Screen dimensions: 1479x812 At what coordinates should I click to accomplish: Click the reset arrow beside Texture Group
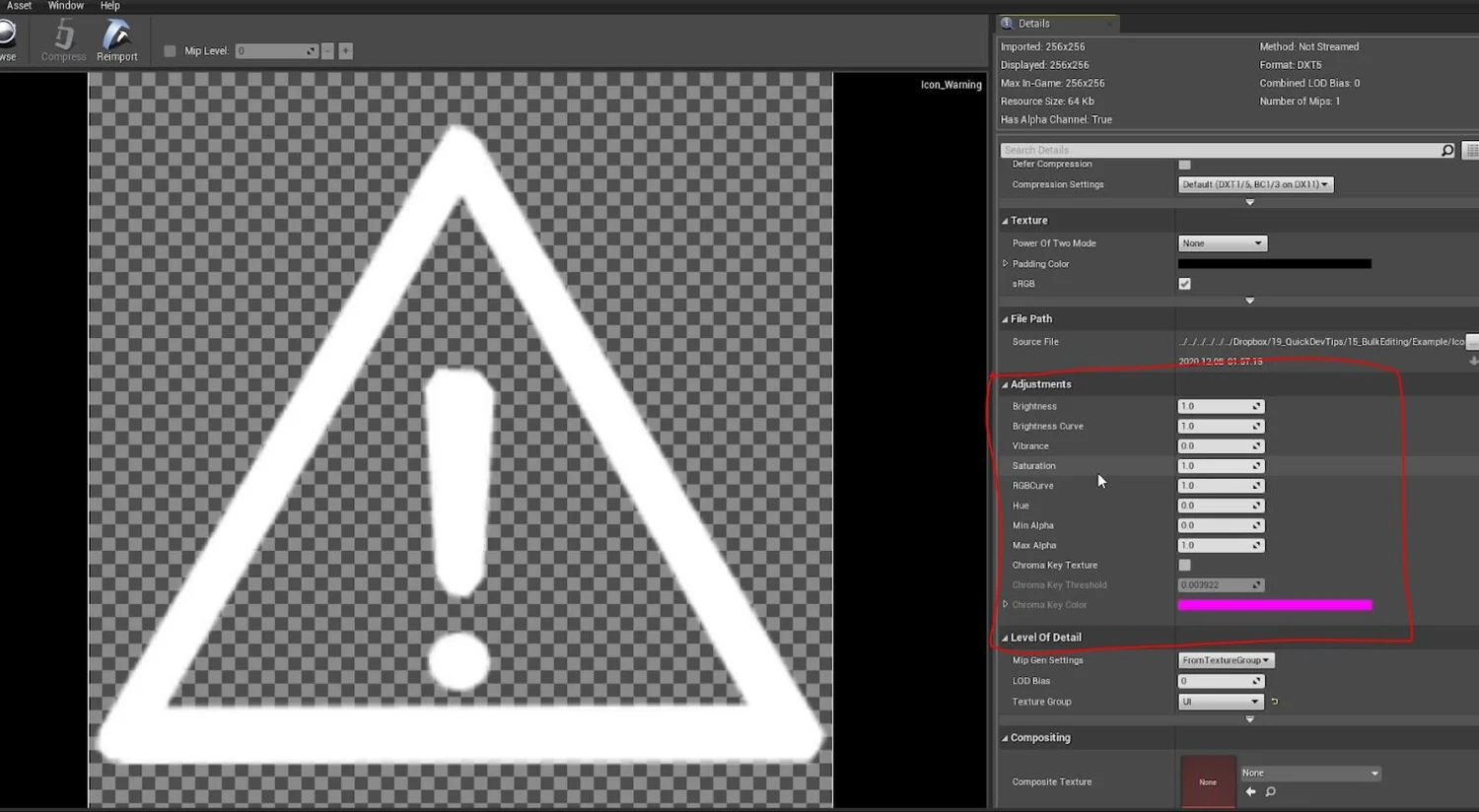point(1273,701)
